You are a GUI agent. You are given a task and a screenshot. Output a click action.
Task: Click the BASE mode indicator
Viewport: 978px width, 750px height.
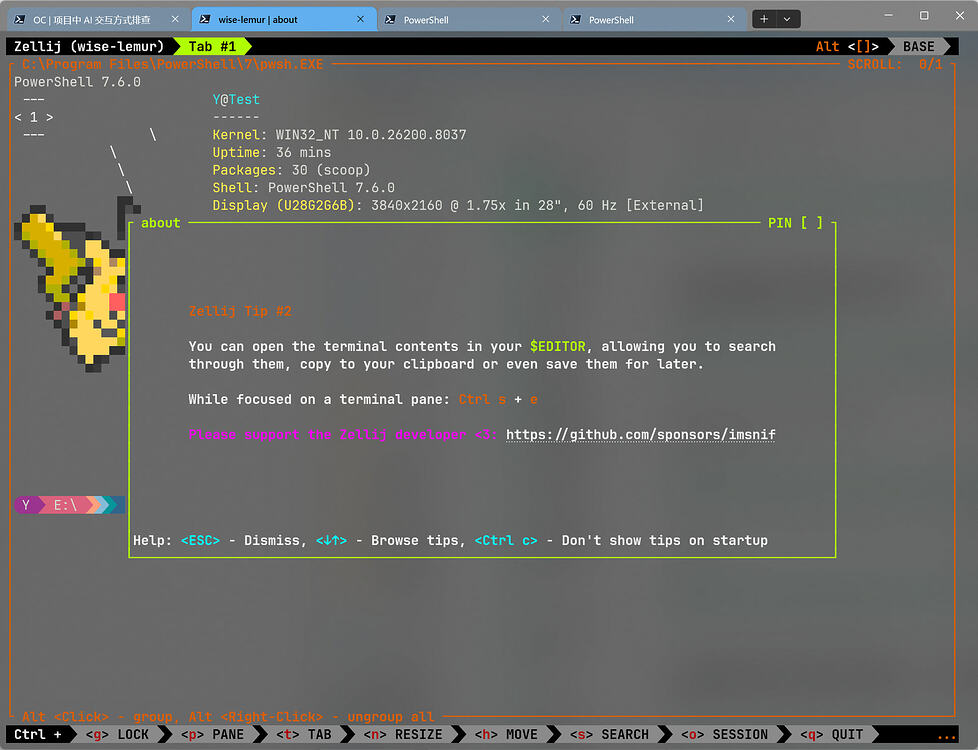919,47
